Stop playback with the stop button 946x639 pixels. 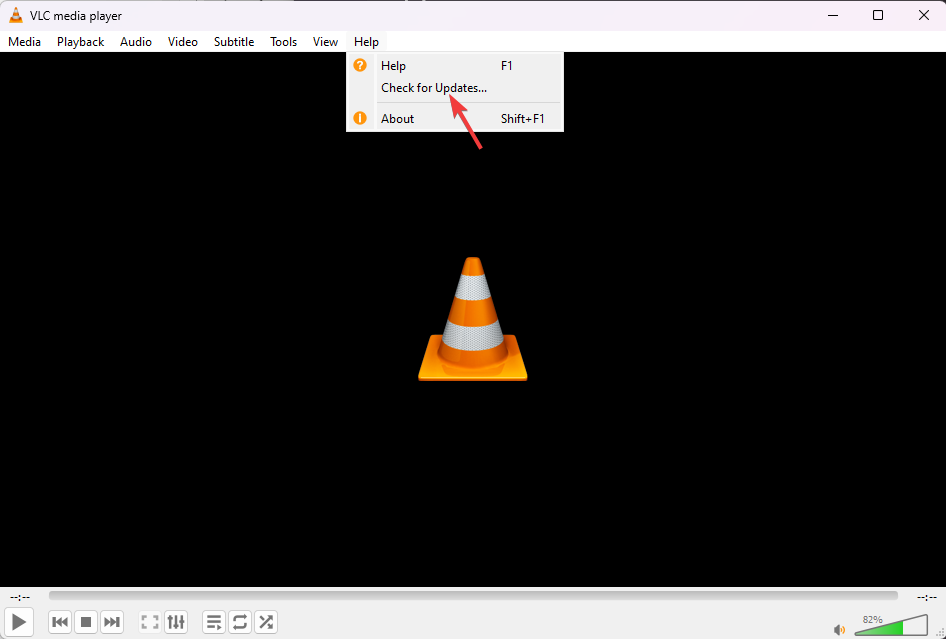pyautogui.click(x=86, y=622)
